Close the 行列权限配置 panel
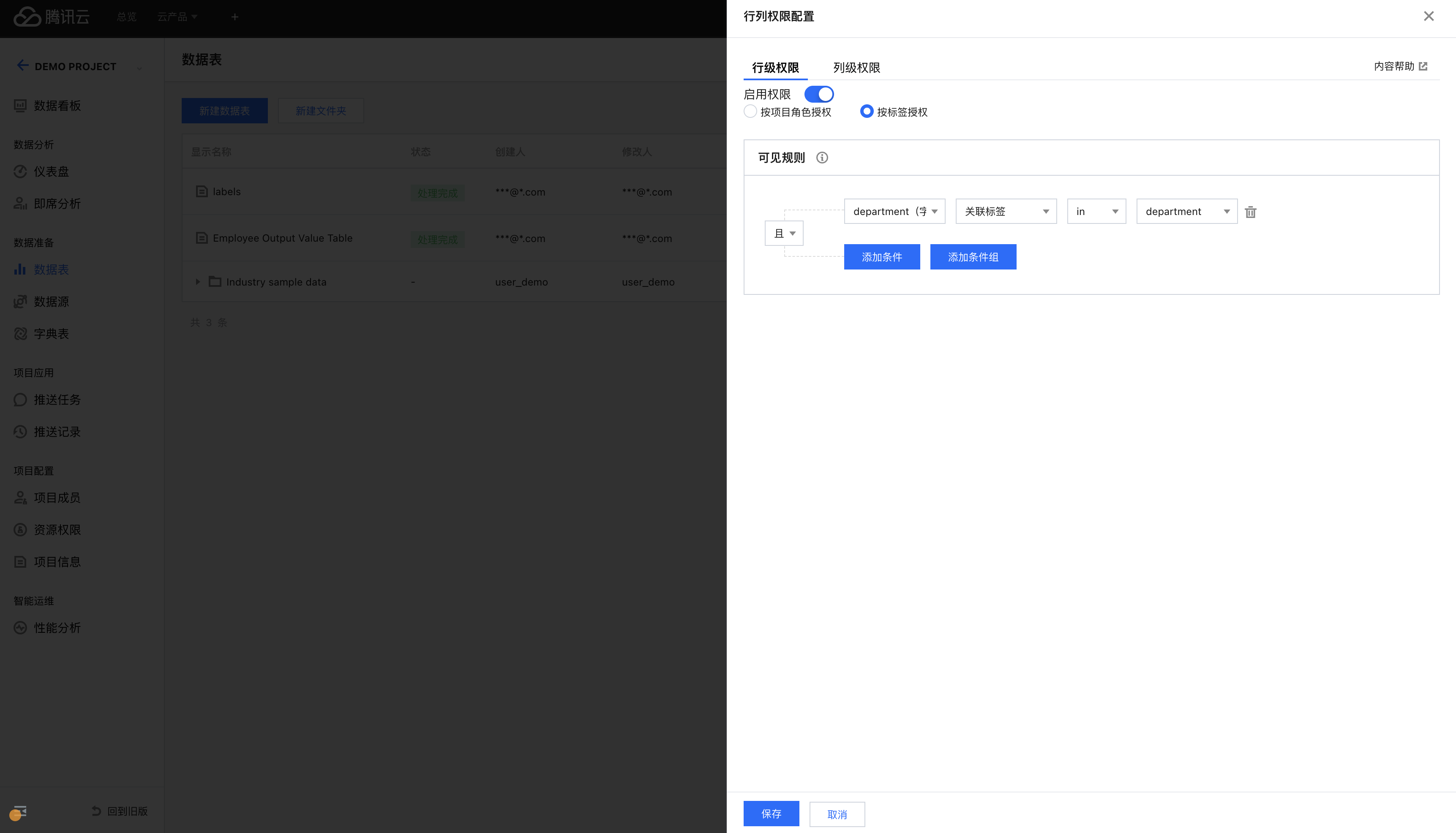Viewport: 1456px width, 833px height. [x=1429, y=16]
